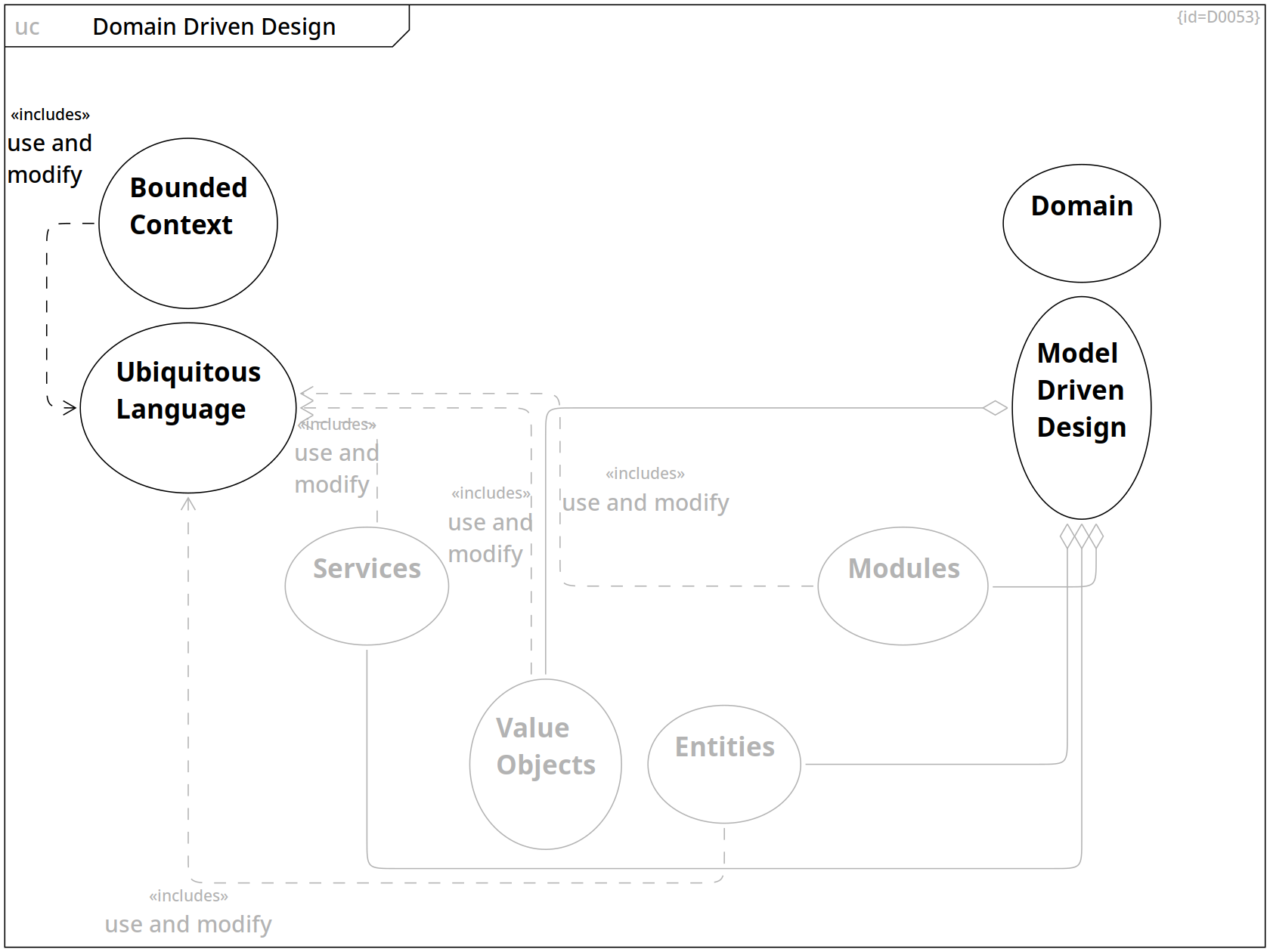Click the {id=D0053} tag in the corner
This screenshot has height=952, width=1270.
tap(1217, 17)
